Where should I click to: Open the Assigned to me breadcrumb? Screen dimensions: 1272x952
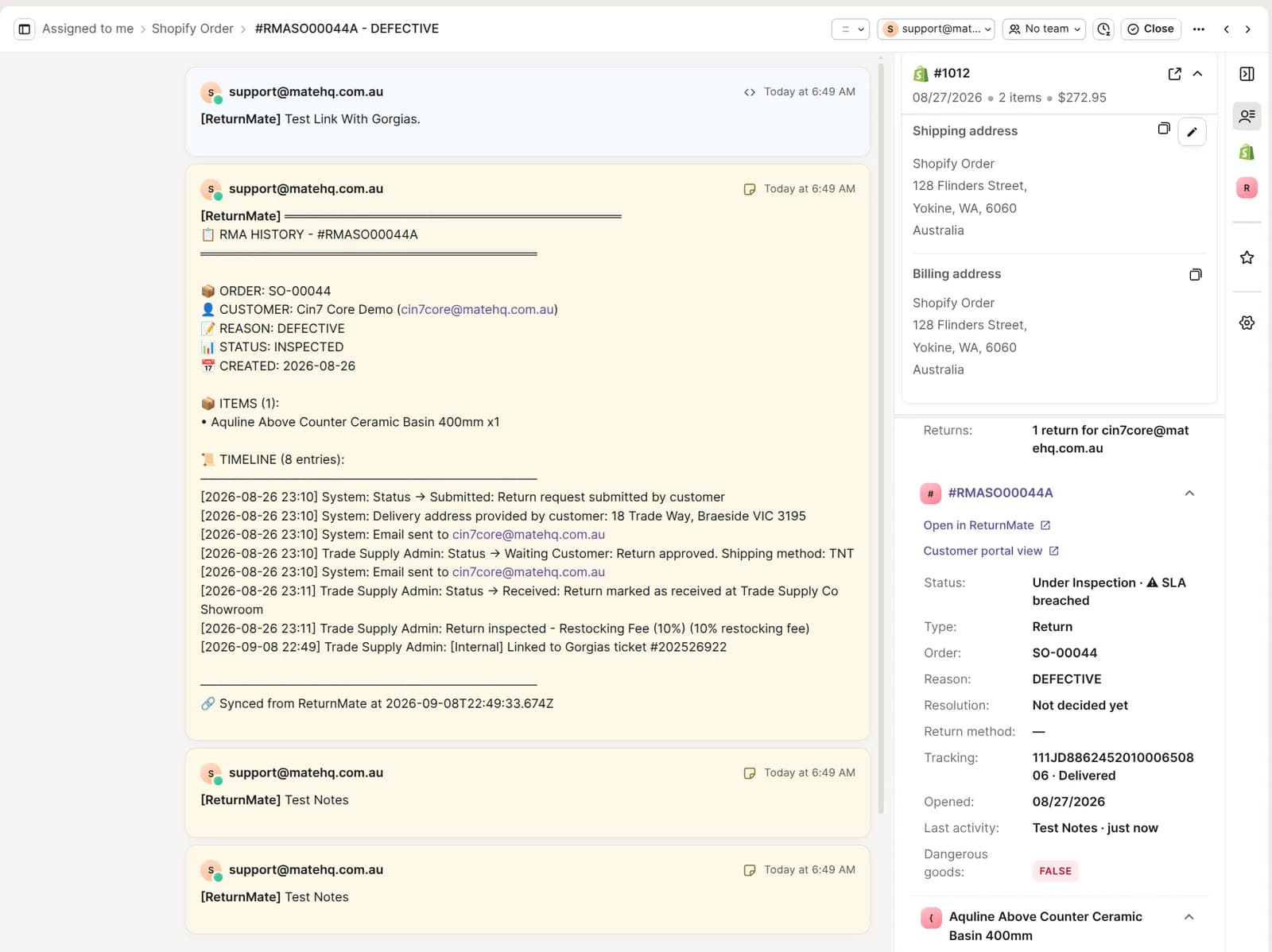click(x=87, y=29)
